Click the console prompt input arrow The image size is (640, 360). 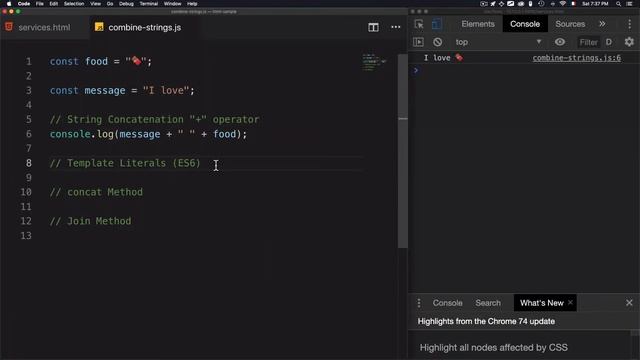[416, 70]
